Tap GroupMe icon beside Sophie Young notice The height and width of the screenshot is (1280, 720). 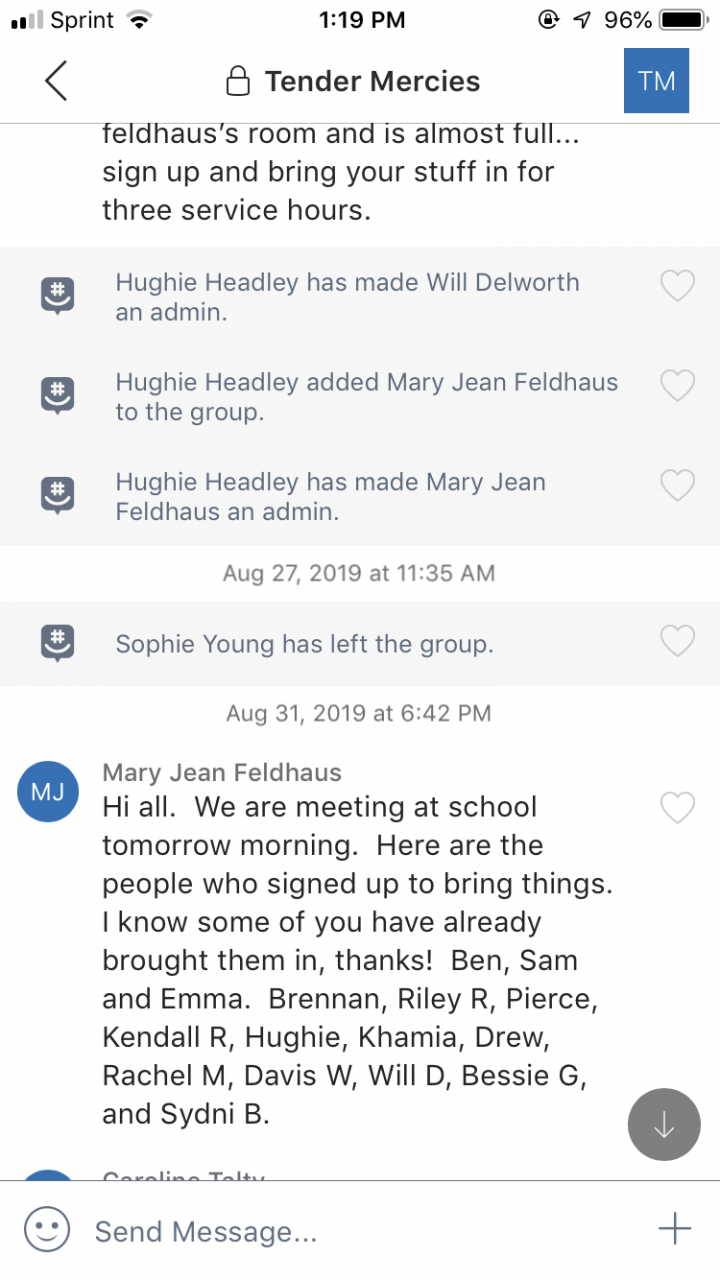[57, 643]
